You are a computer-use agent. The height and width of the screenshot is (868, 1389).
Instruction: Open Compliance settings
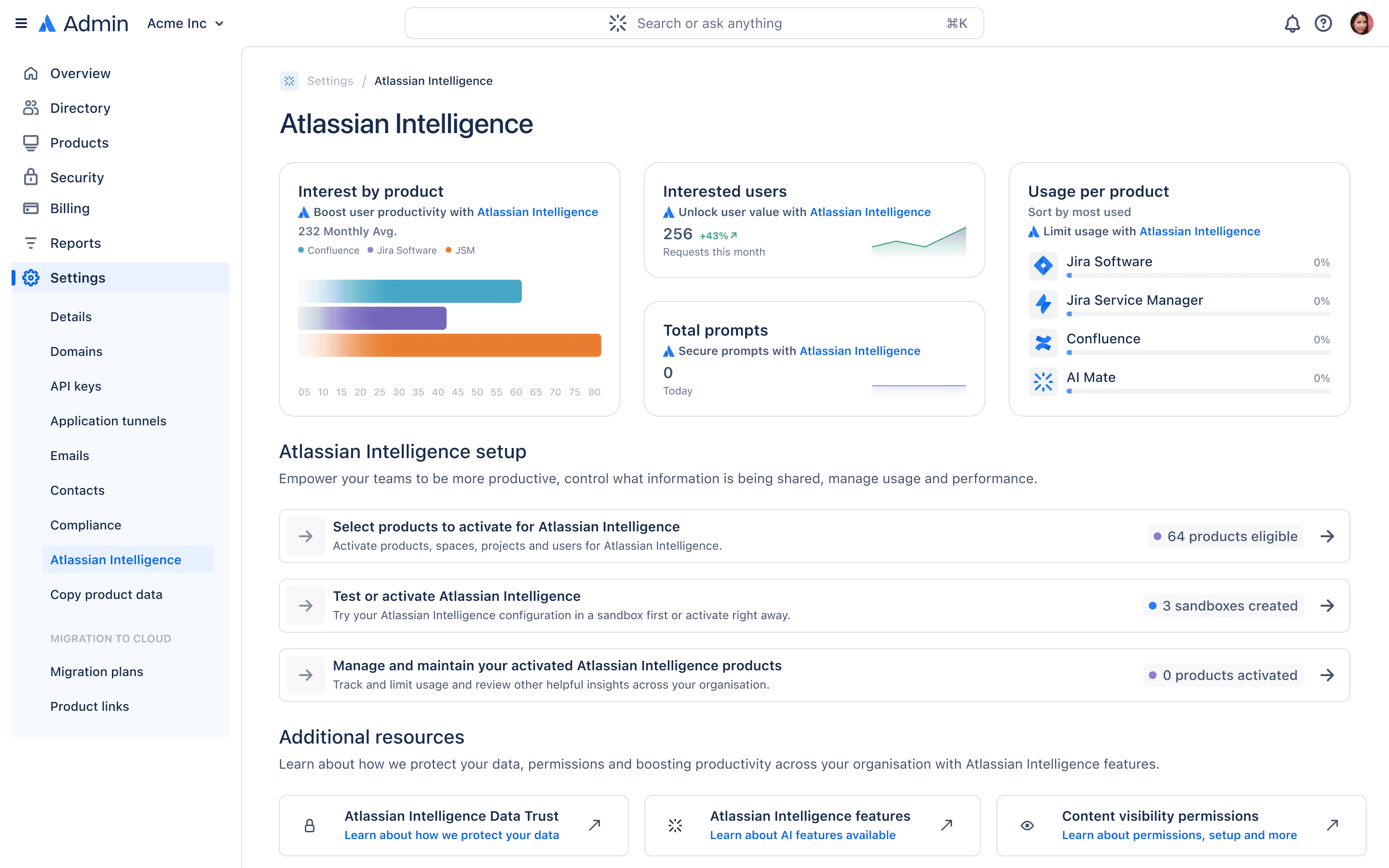coord(85,525)
